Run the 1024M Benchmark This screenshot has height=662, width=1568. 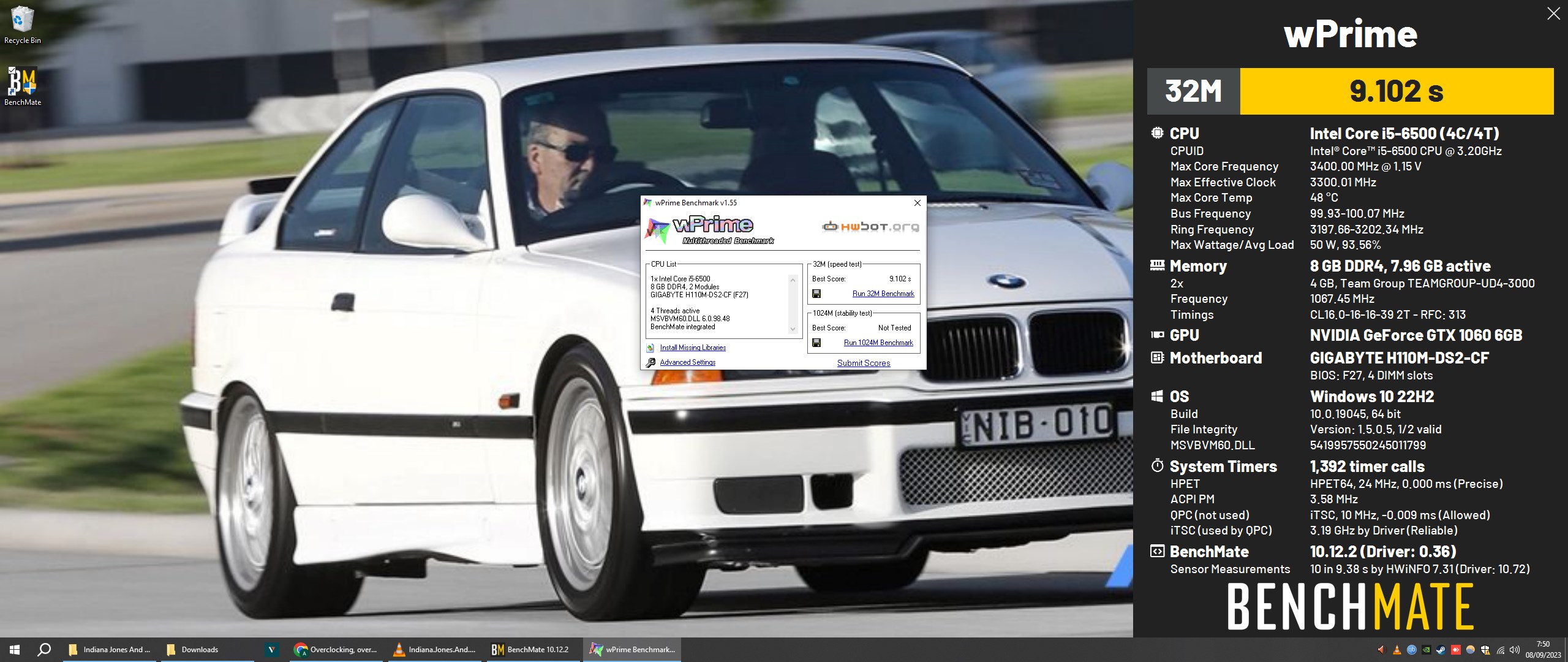[878, 343]
